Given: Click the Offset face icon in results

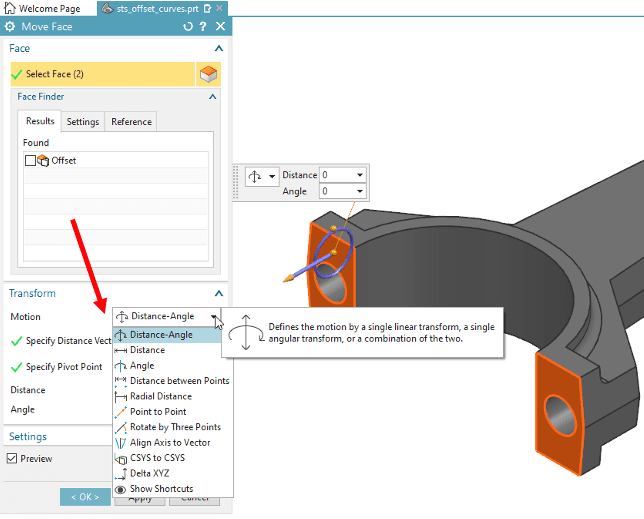Looking at the screenshot, I should 43,160.
